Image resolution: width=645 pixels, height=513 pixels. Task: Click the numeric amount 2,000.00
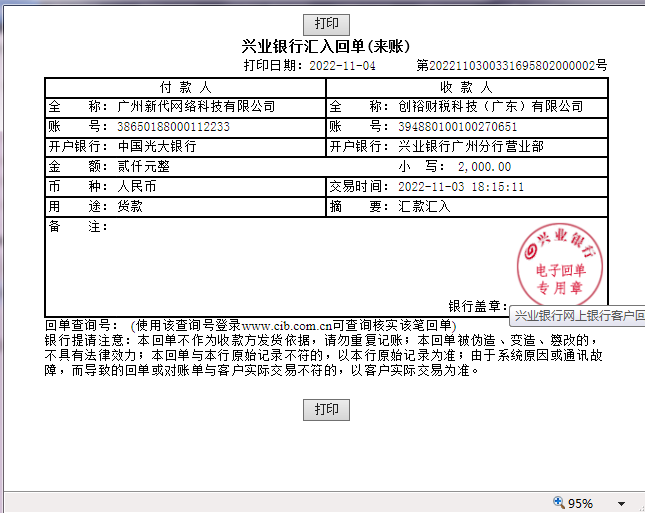[484, 167]
